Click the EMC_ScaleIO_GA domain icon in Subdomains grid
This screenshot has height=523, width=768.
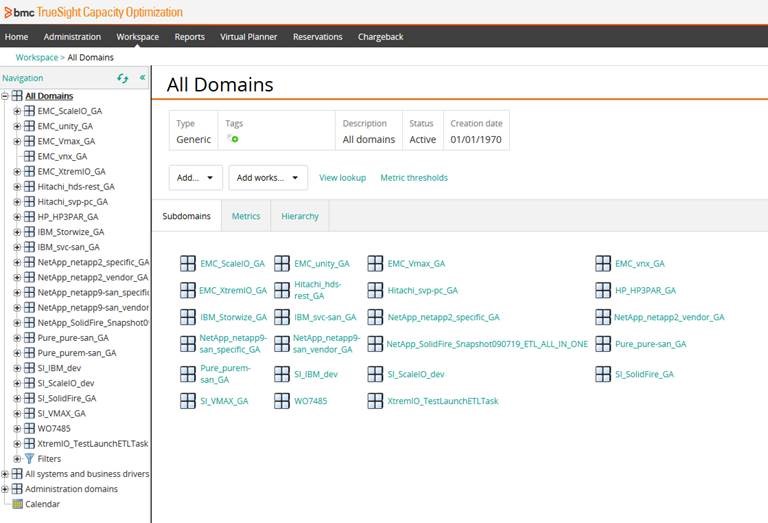pos(188,263)
